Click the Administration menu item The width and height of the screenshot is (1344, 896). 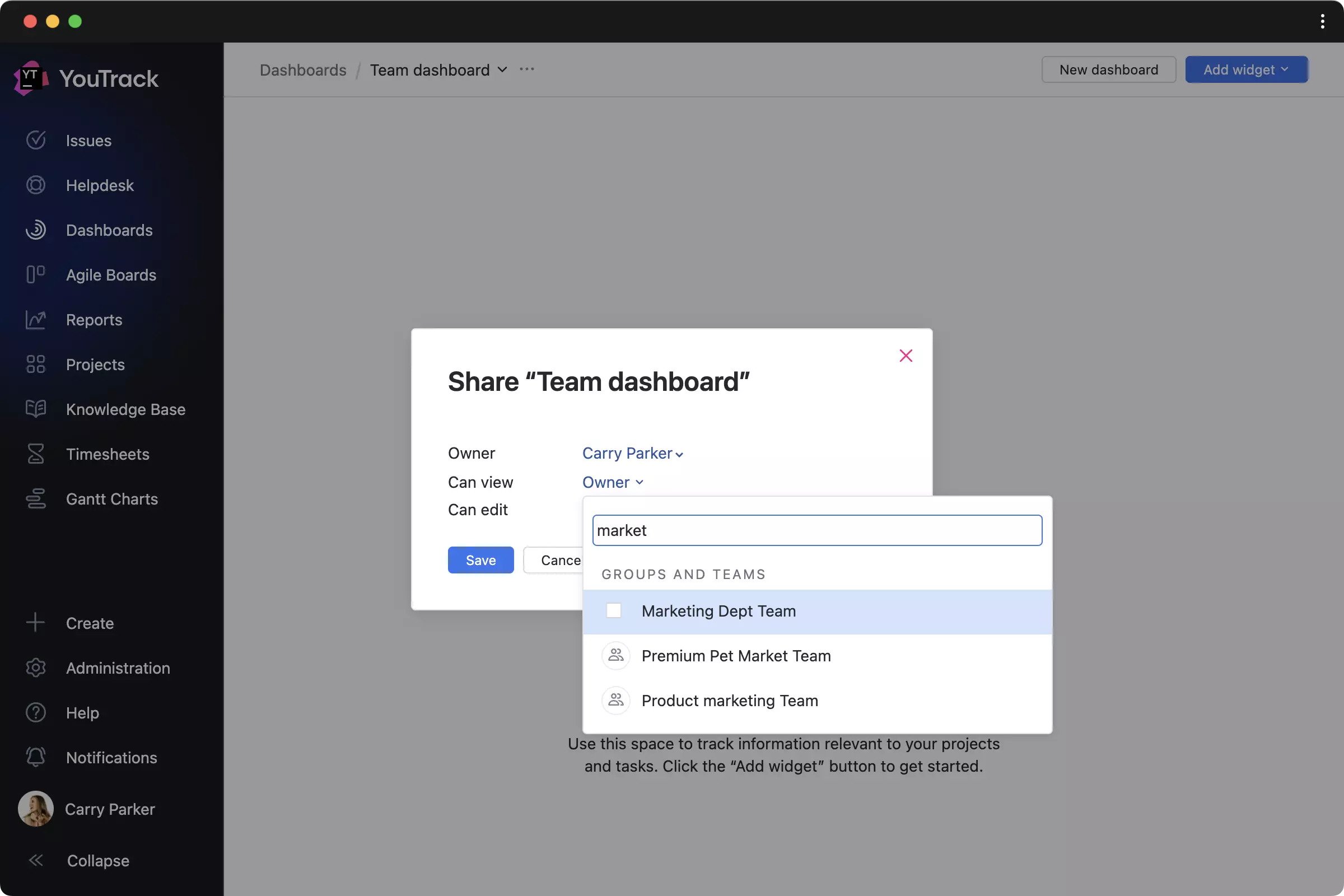(117, 668)
